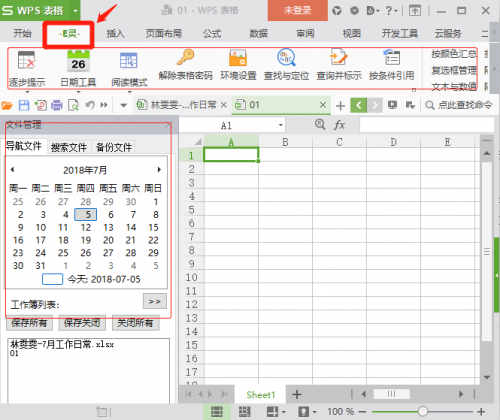
Task: Click the zoom slider handle
Action: [x=423, y=411]
